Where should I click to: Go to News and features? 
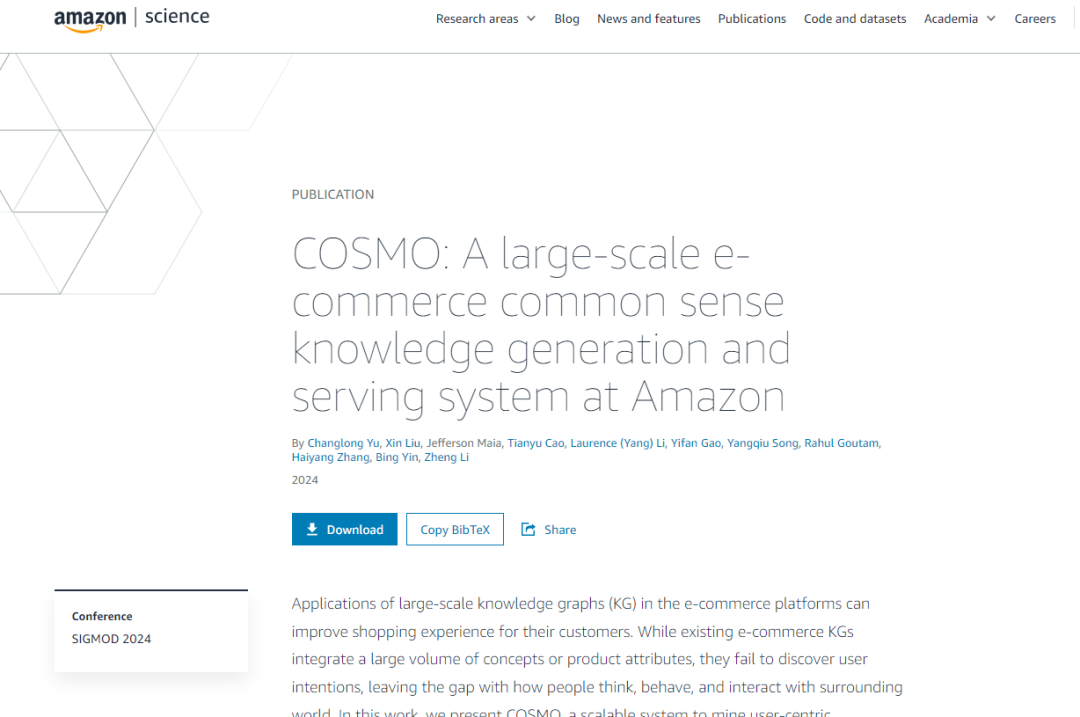(x=648, y=19)
